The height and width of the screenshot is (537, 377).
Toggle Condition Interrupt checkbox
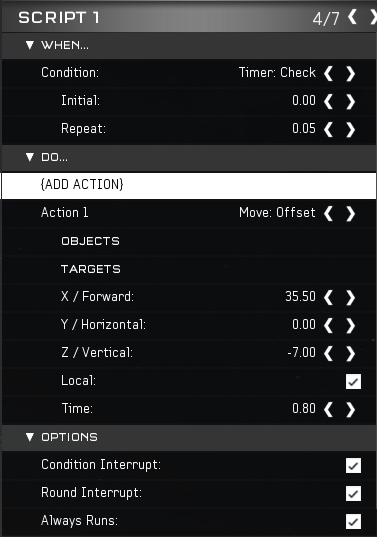click(353, 465)
